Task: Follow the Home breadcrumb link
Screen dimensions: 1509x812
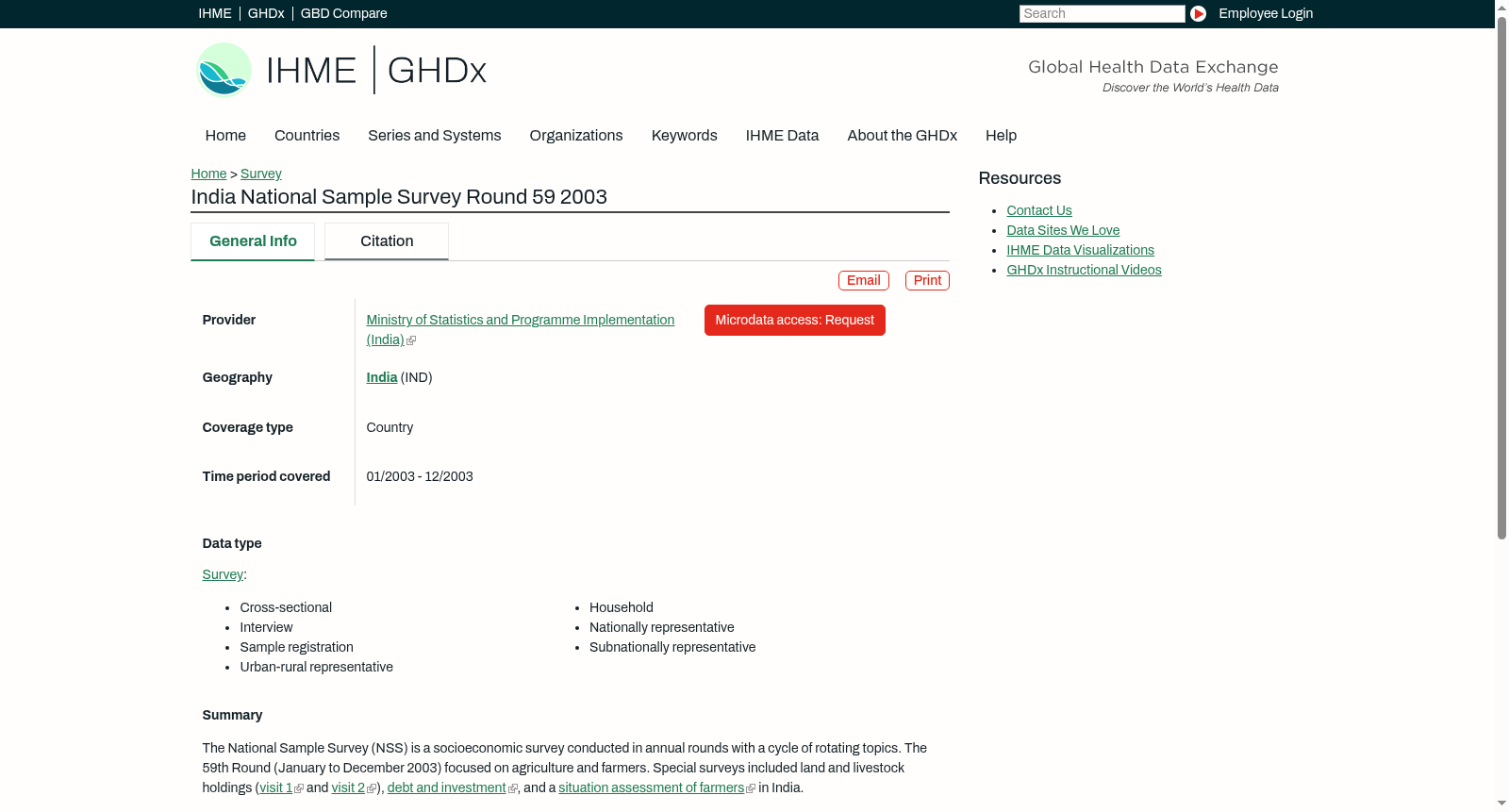Action: (x=208, y=174)
